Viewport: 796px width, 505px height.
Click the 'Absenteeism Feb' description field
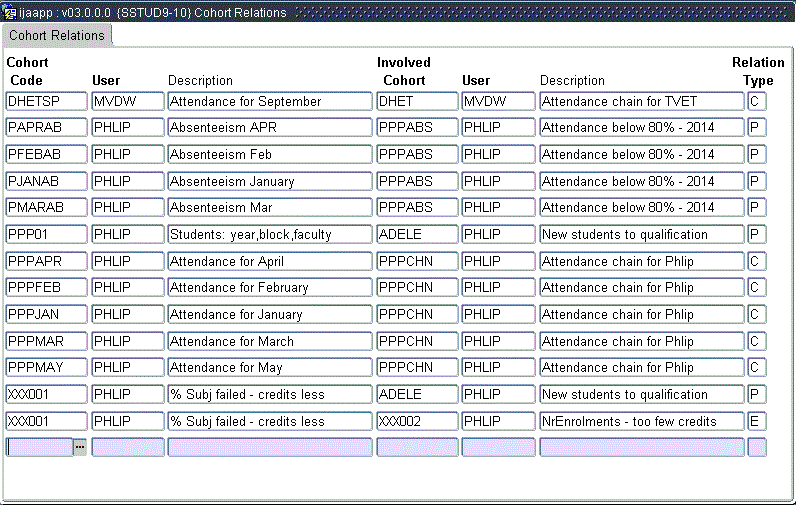(x=270, y=154)
